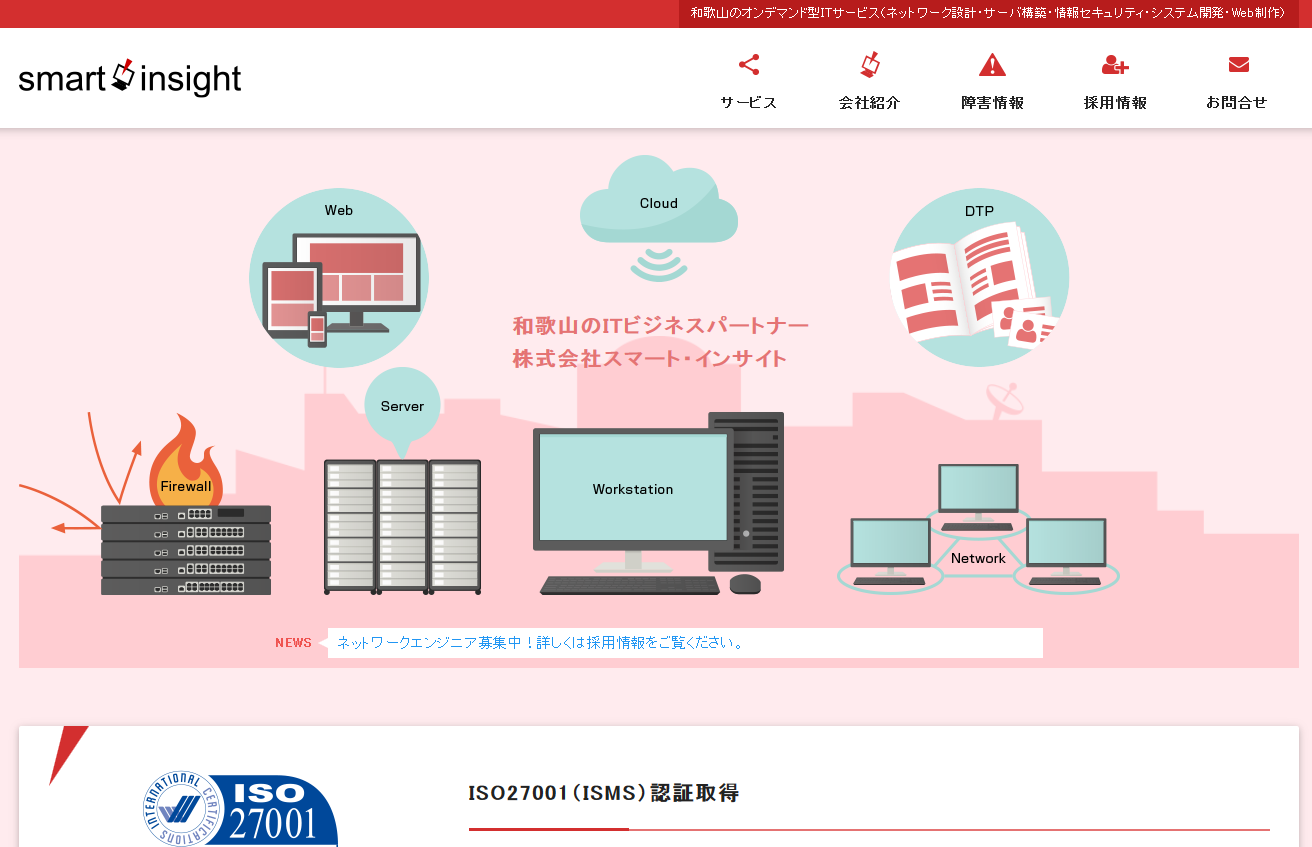
Task: Click the Web devices illustration
Action: pos(339,278)
